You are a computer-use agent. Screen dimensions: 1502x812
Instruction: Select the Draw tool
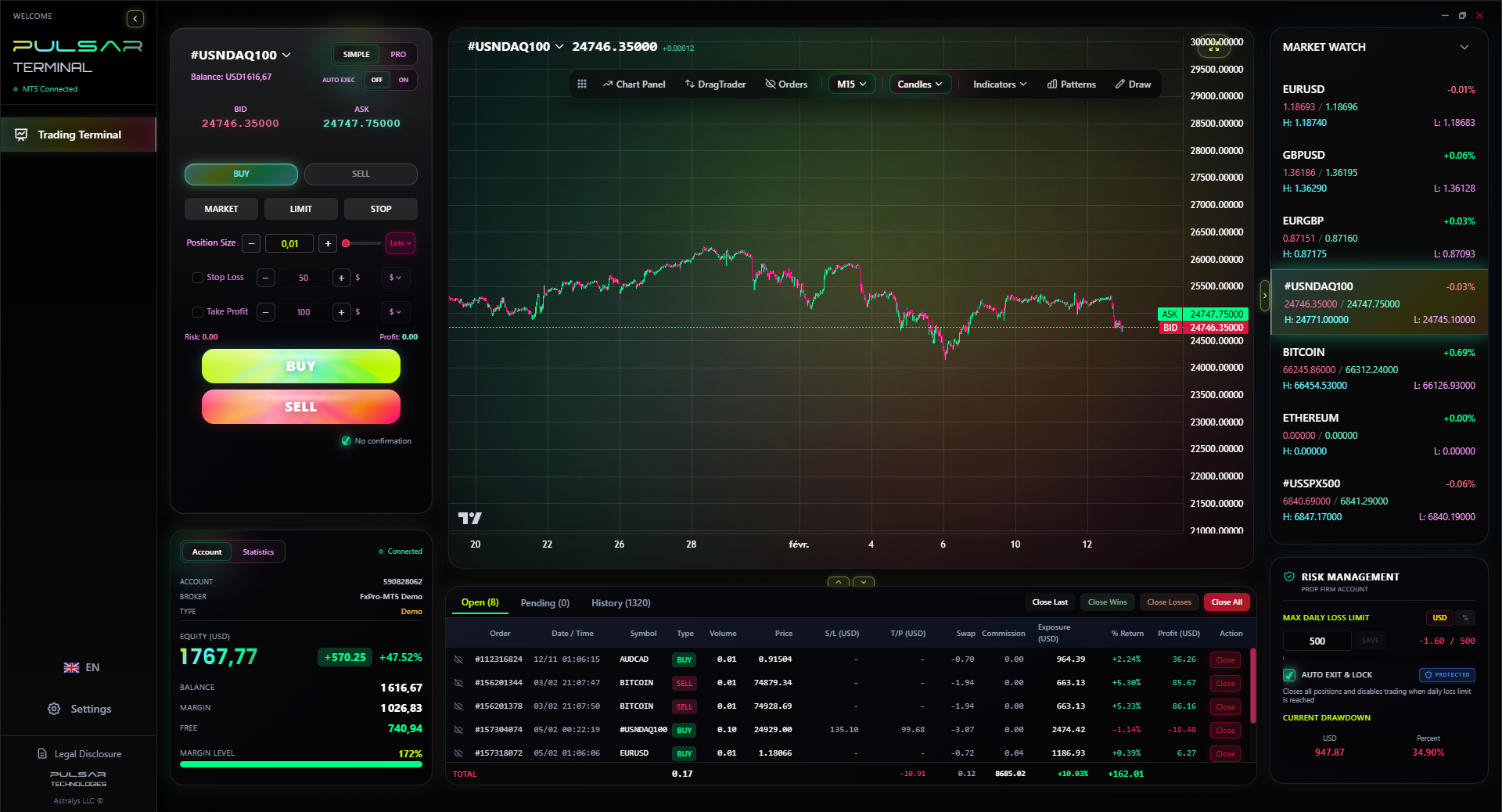click(x=1132, y=84)
